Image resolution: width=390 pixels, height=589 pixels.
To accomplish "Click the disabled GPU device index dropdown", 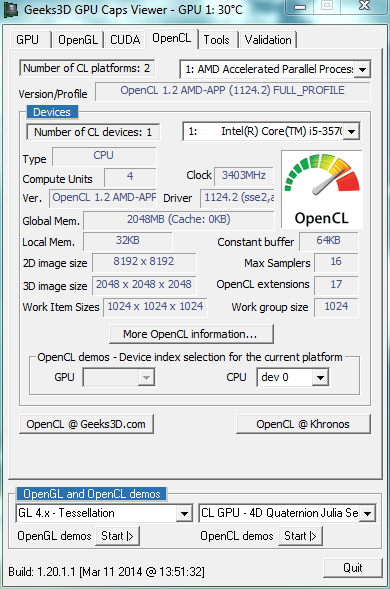I will (119, 378).
